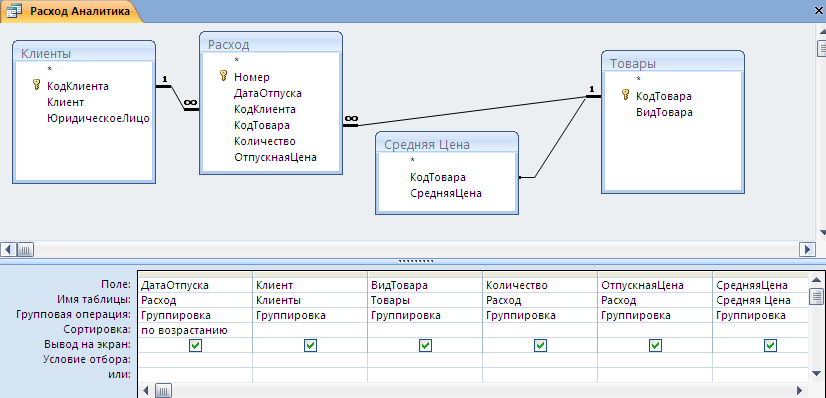Select the ДатаОтпуска column selector bar
This screenshot has width=826, height=398.
(195, 274)
